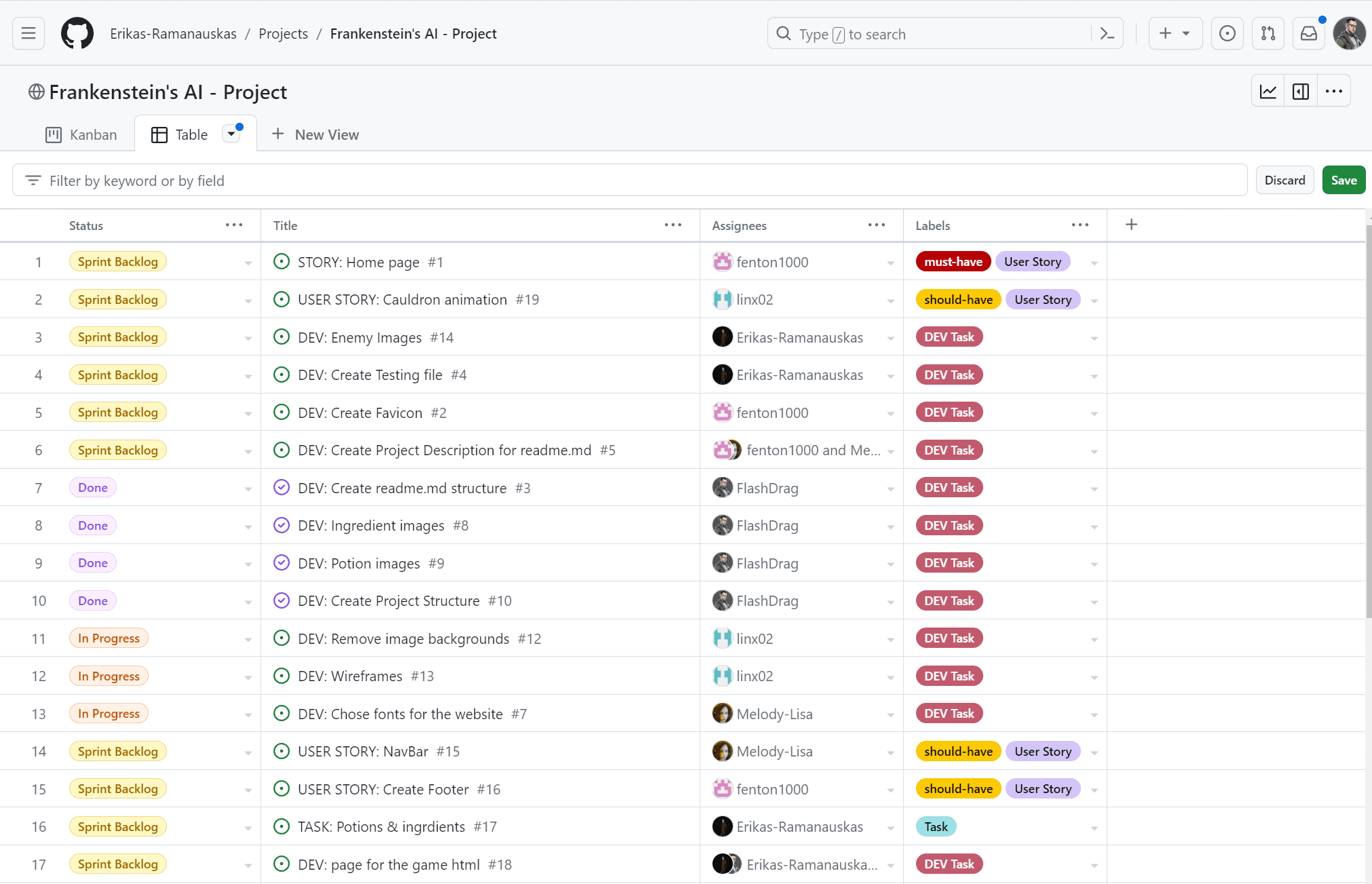Expand the Status dropdown for row 1

247,261
